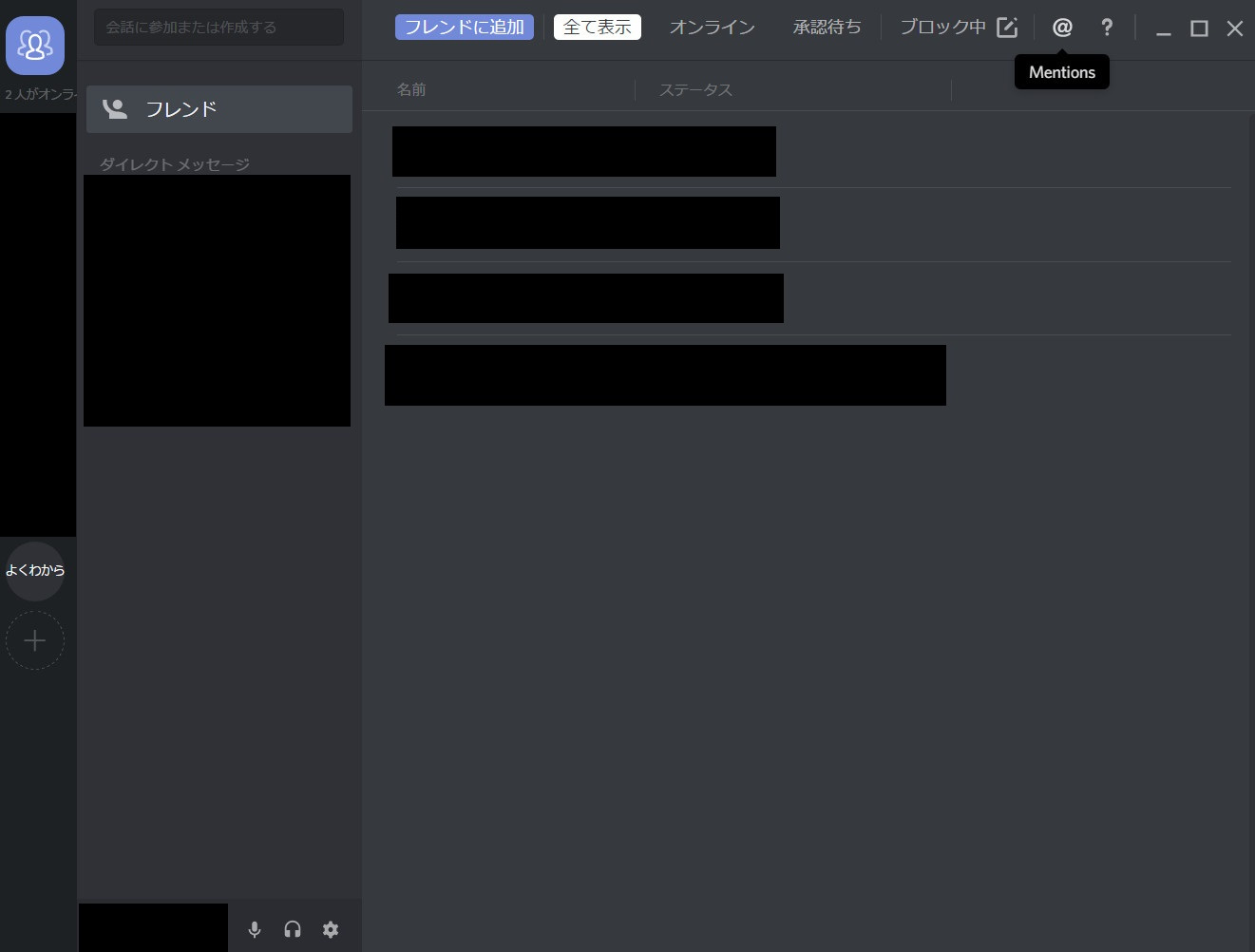This screenshot has width=1255, height=952.
Task: Click the ダイレクトメッセージ section label
Action: [x=174, y=163]
